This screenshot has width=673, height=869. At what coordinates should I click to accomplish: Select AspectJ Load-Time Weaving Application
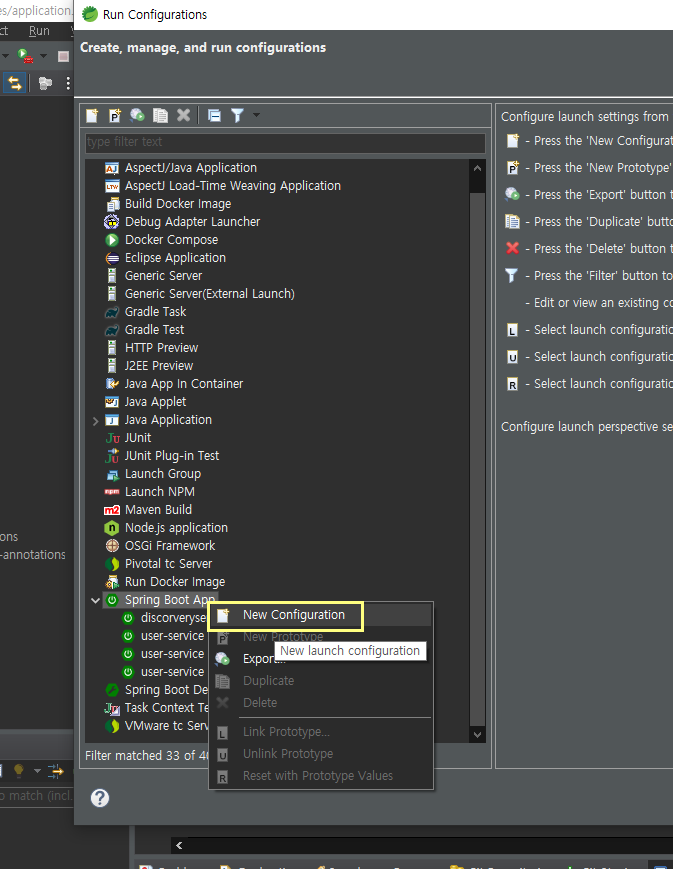tap(233, 186)
